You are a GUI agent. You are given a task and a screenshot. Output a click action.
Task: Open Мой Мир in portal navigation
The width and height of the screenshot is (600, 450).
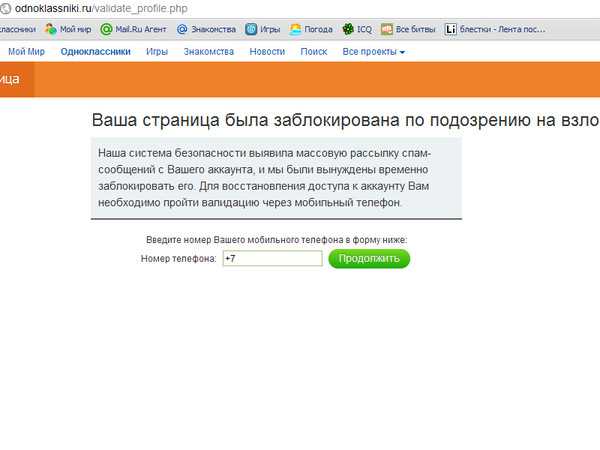coord(26,52)
